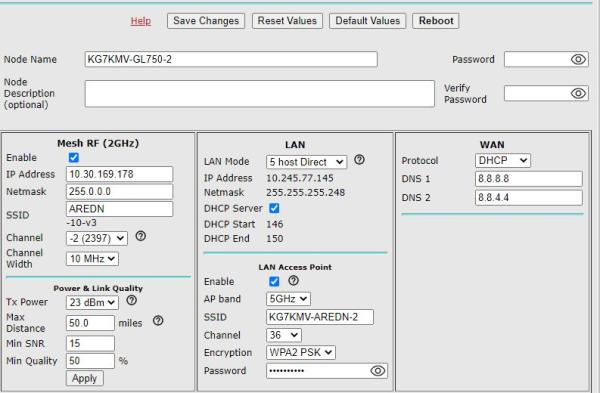
Task: Open the Encryption WPA2 PSK dropdown
Action: [x=301, y=352]
